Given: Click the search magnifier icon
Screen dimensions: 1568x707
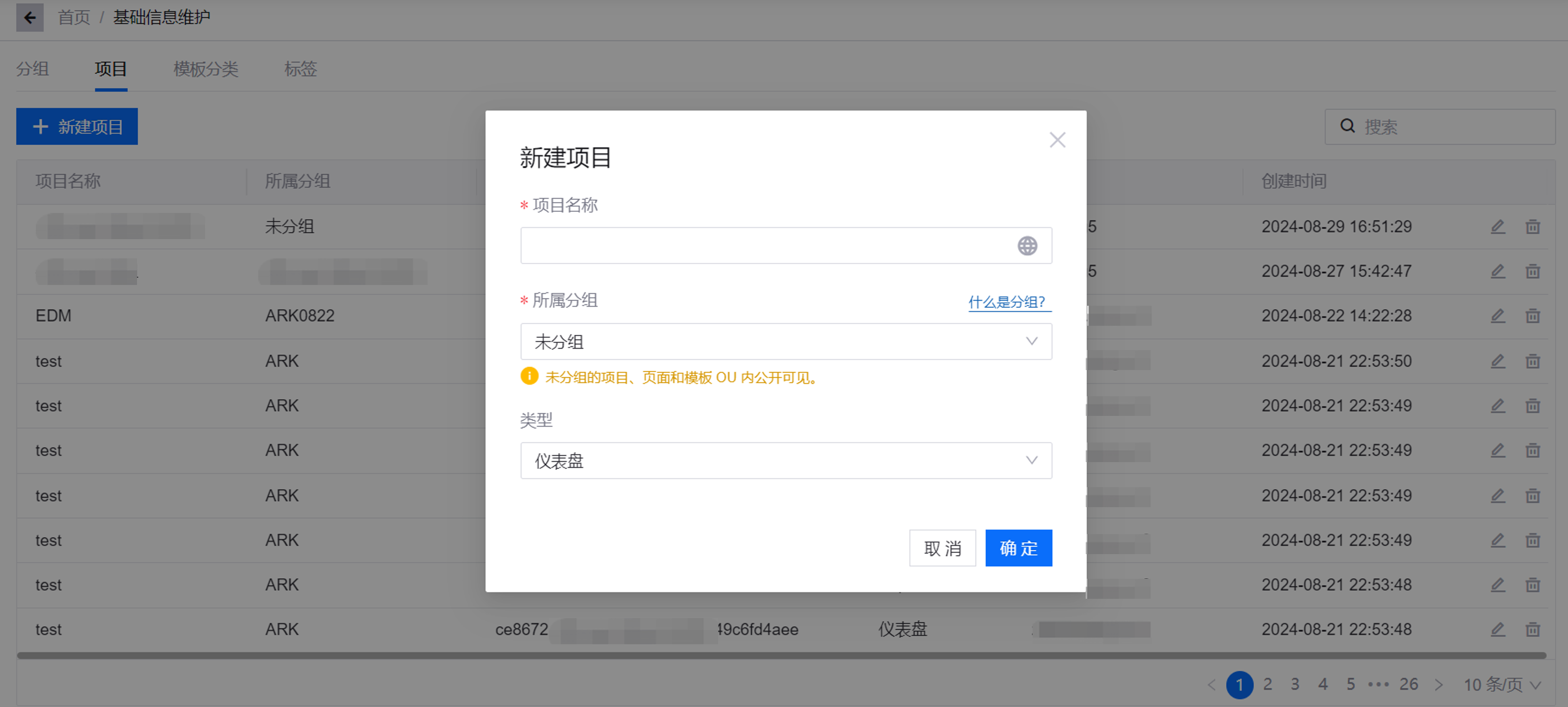Looking at the screenshot, I should [1347, 126].
